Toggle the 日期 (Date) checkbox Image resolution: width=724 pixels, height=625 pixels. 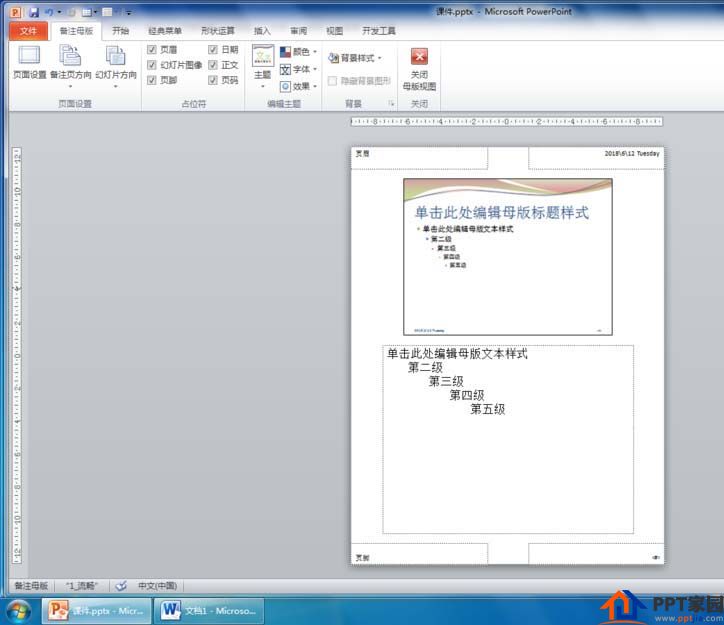(212, 49)
